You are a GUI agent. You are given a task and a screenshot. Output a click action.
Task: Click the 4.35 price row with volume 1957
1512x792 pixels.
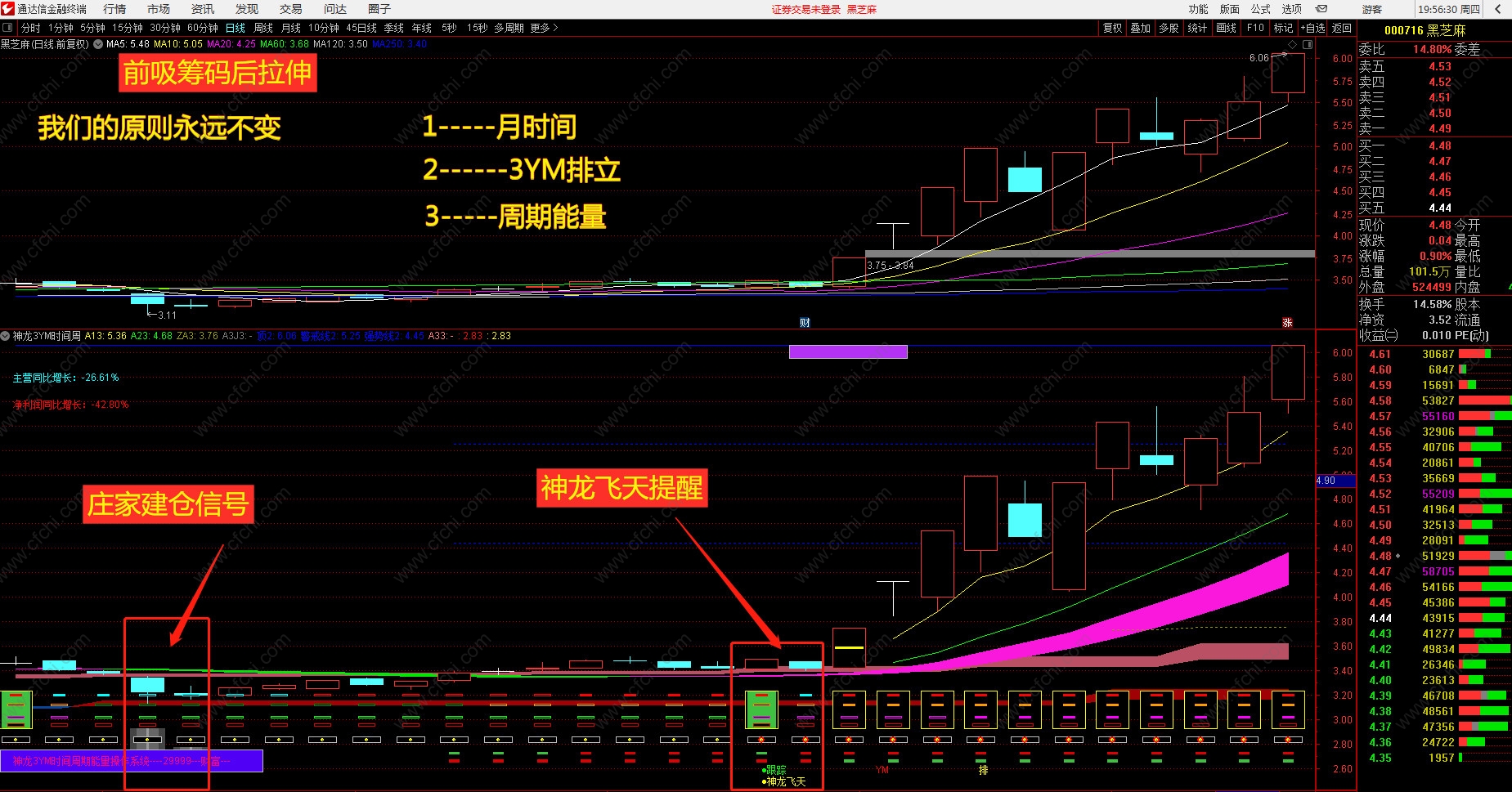[1434, 758]
